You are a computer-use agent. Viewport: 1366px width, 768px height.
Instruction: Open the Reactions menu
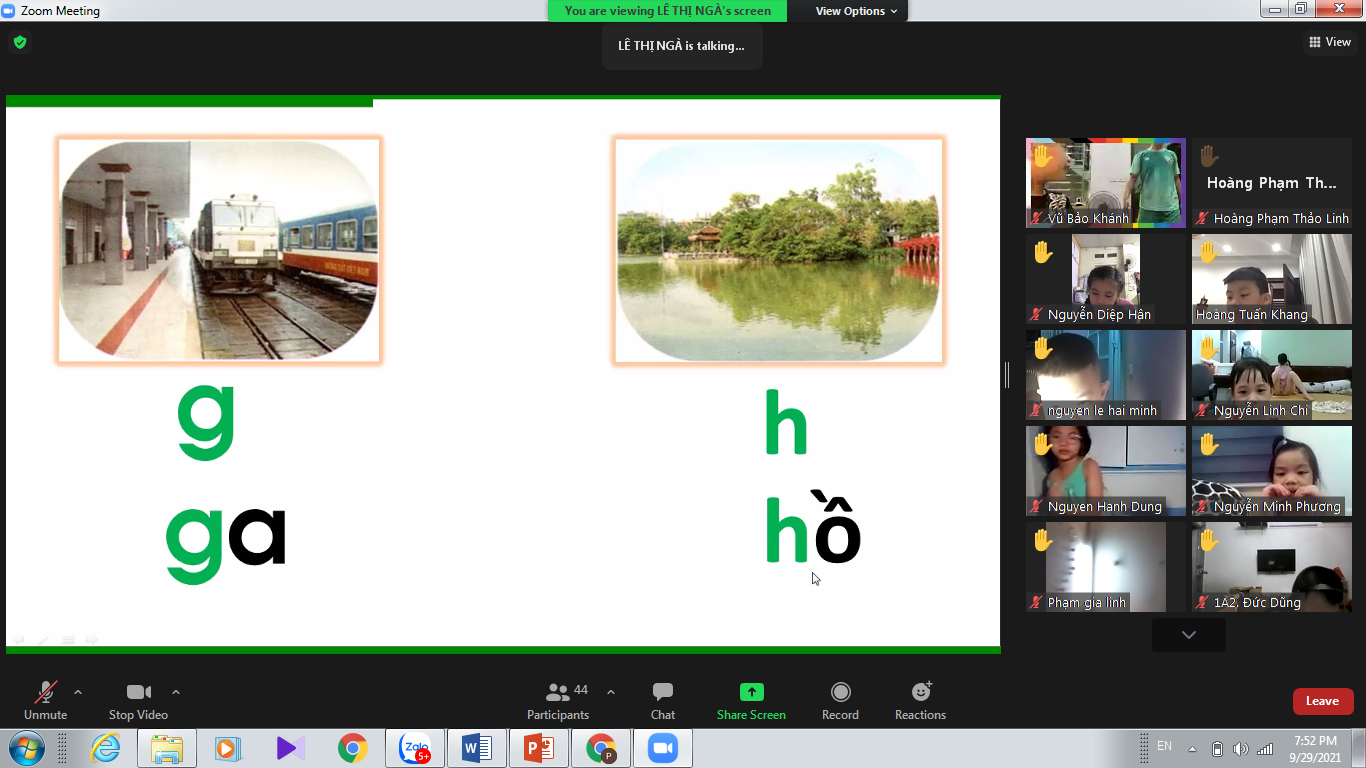point(920,701)
